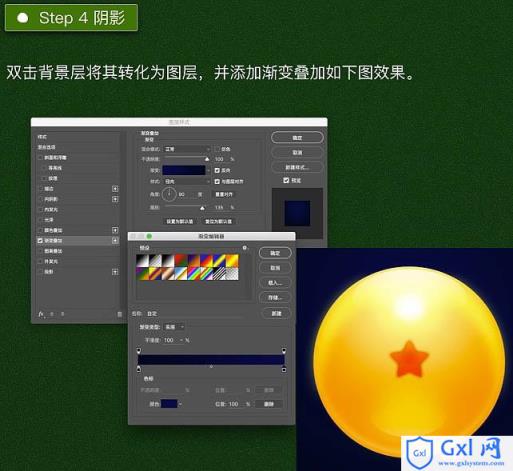Click the plus icon beside 内阴影 (Inner Shadow)
This screenshot has height=471, width=513.
pyautogui.click(x=115, y=199)
